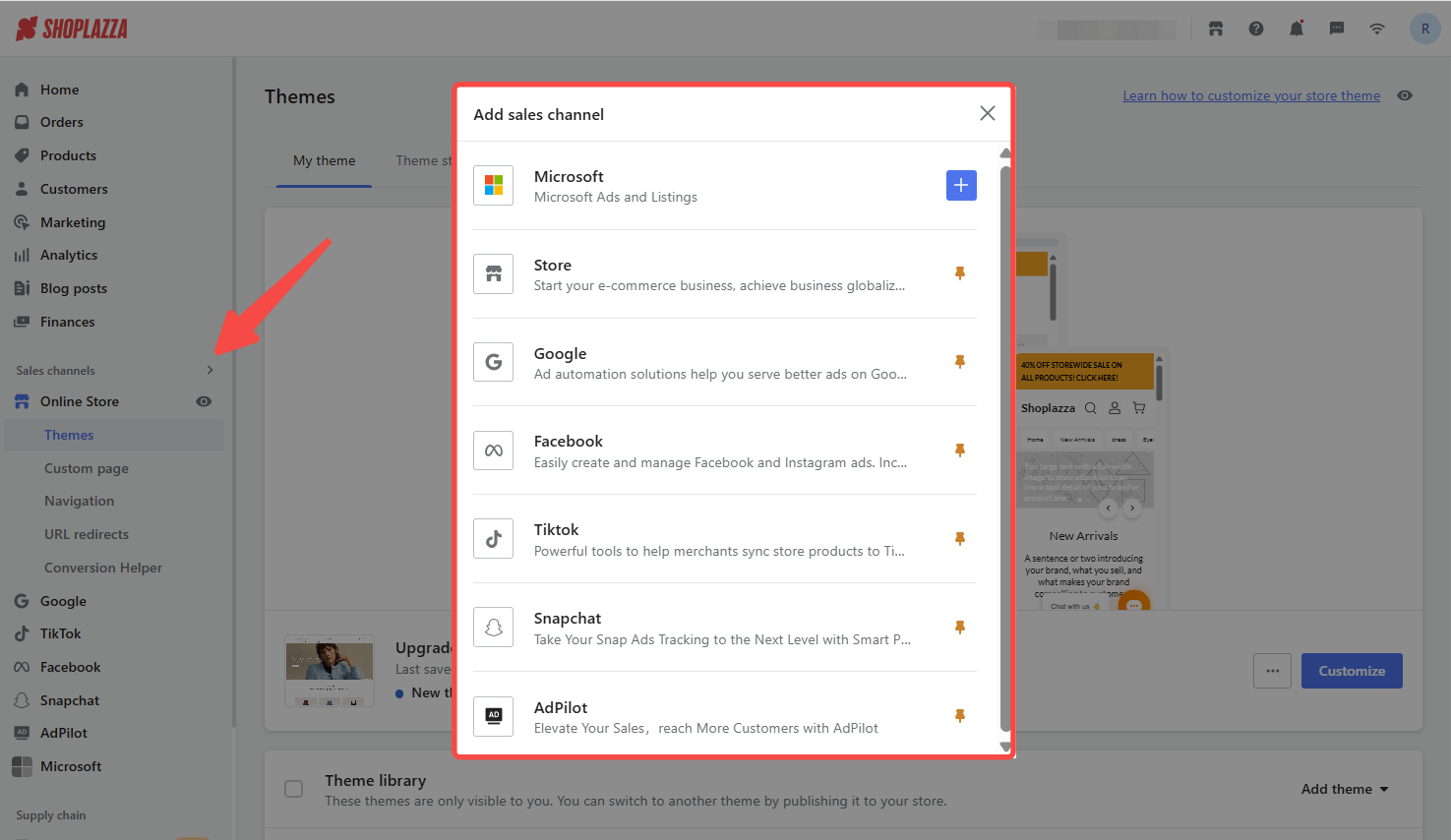This screenshot has height=840, width=1451.
Task: Click current theme thumbnail image
Action: pos(330,671)
